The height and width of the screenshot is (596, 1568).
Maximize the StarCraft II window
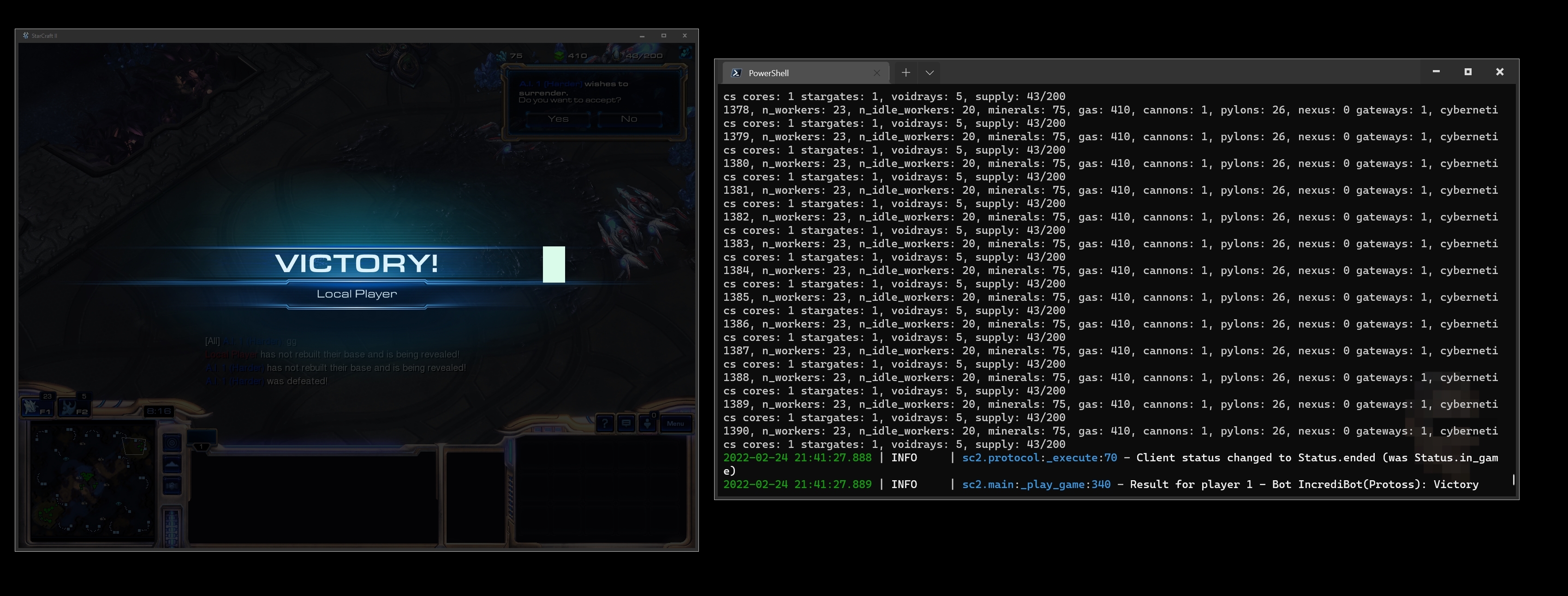[x=663, y=36]
